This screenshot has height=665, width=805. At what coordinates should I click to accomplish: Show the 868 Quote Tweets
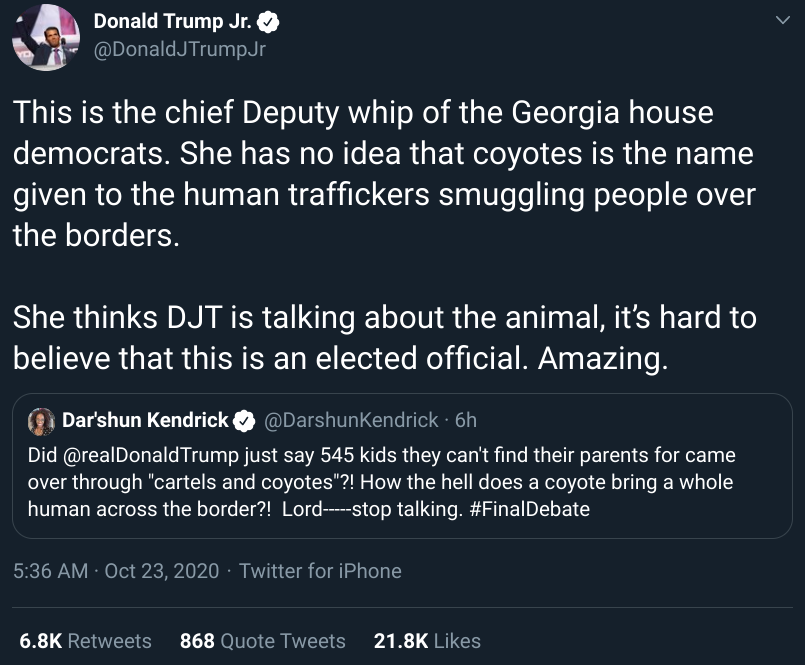pos(262,641)
